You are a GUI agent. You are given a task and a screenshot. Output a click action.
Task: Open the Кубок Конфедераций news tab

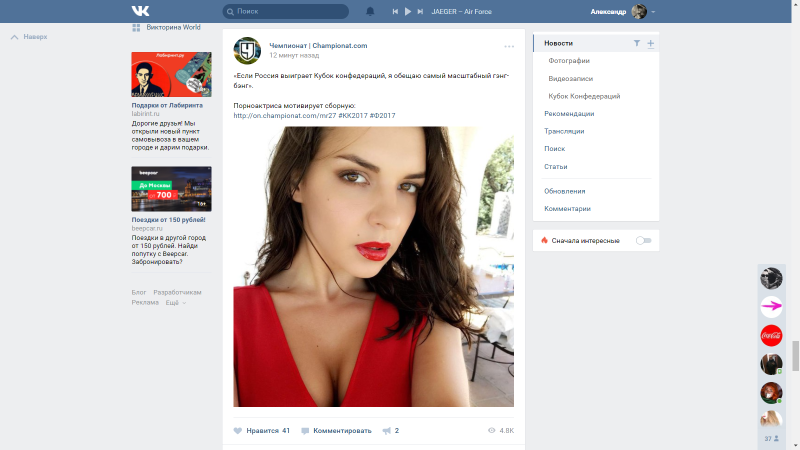point(584,96)
